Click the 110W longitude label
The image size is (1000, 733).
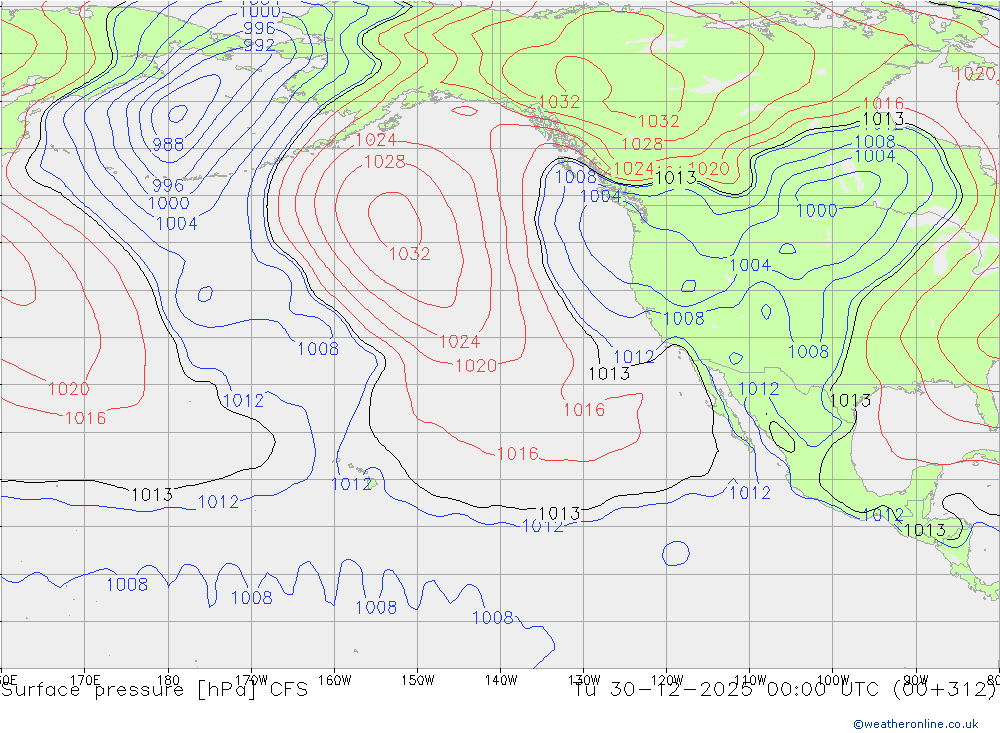click(750, 680)
